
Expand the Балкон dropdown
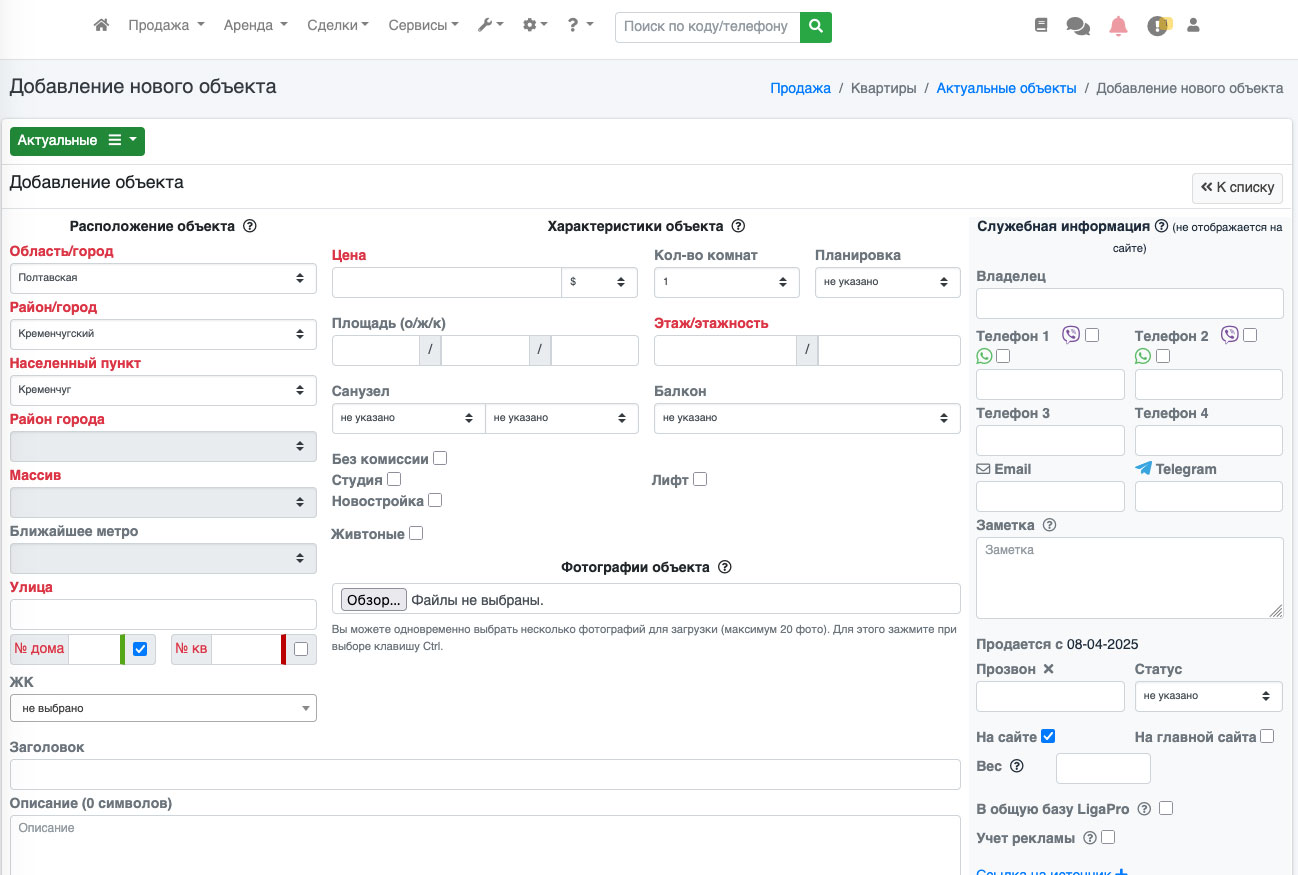(806, 418)
